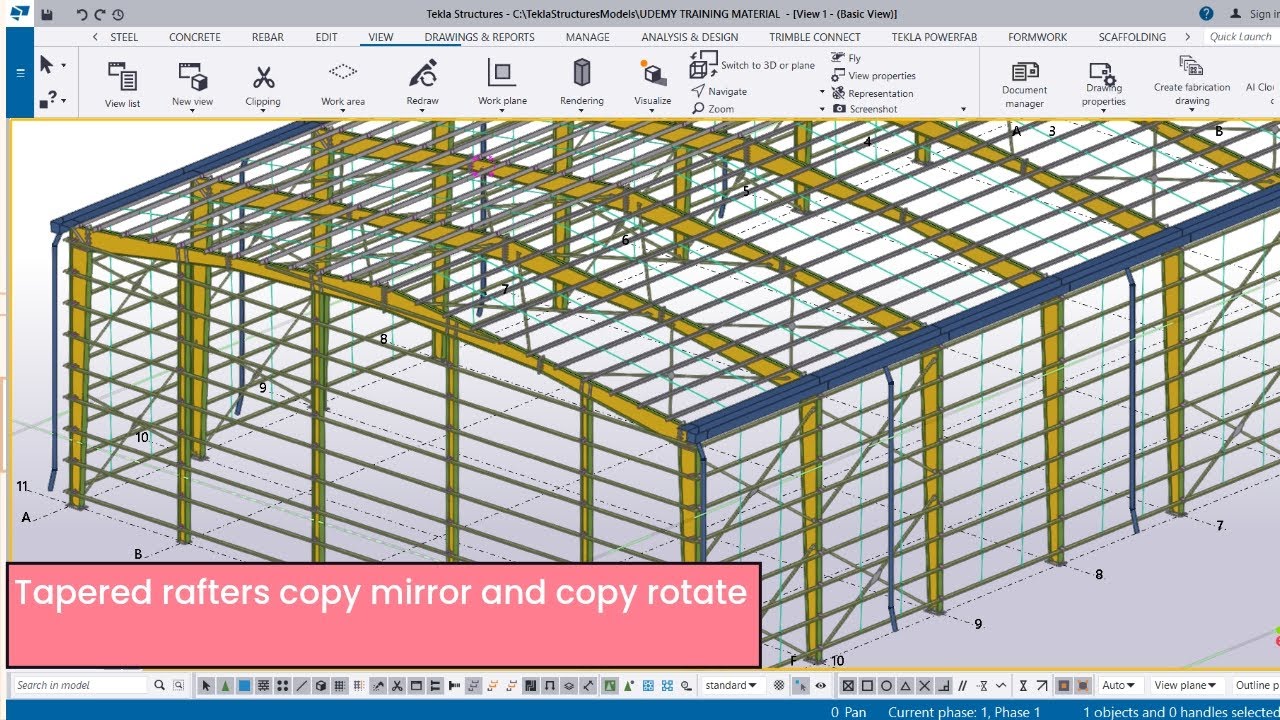Click Switch to 3D or plane
The height and width of the screenshot is (720, 1280).
(x=753, y=66)
